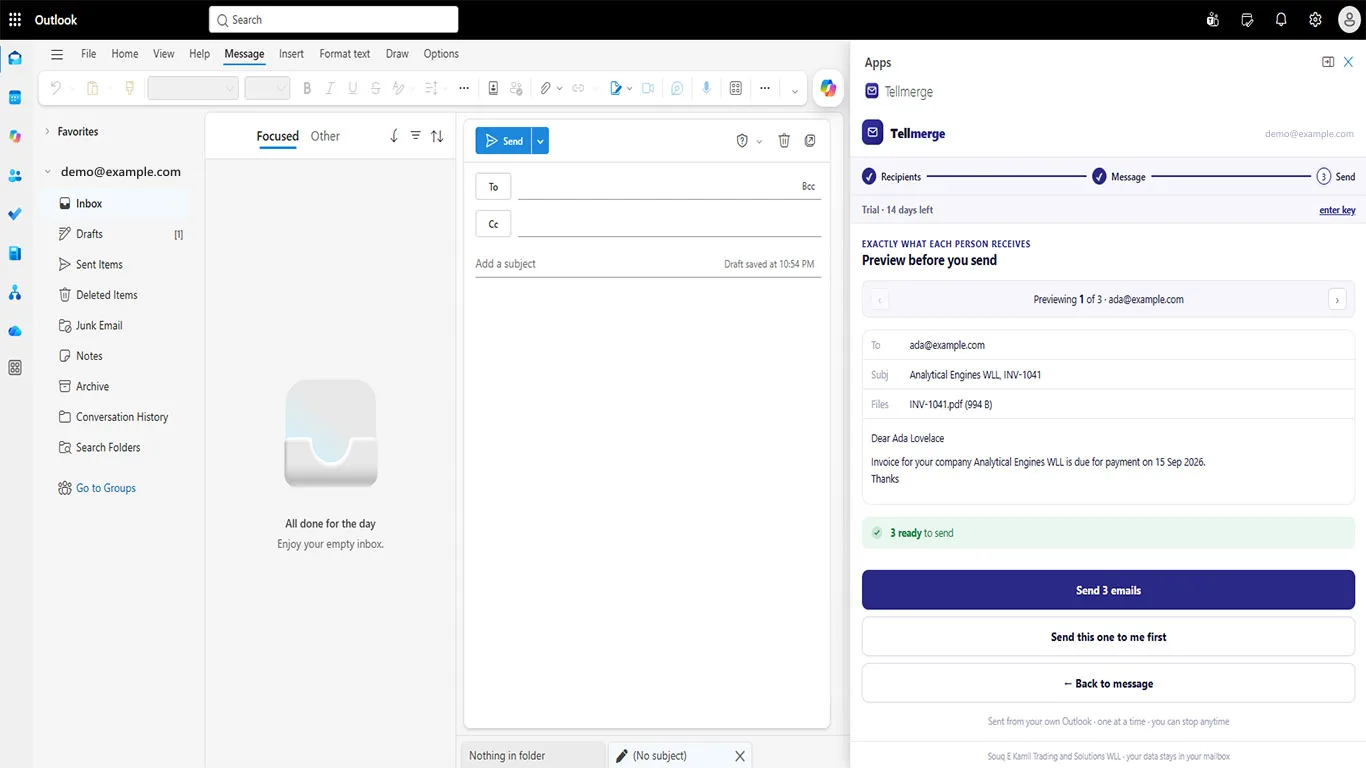The height and width of the screenshot is (768, 1366).
Task: Click the Format painter icon
Action: click(x=129, y=88)
